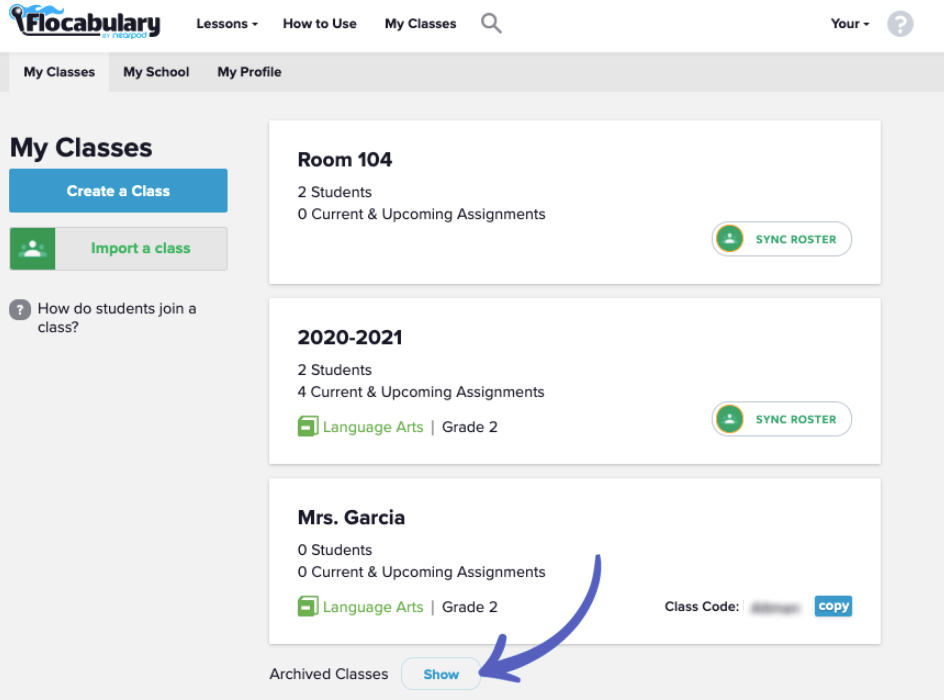944x700 pixels.
Task: Copy the class code for Mrs. Garcia
Action: (x=833, y=606)
